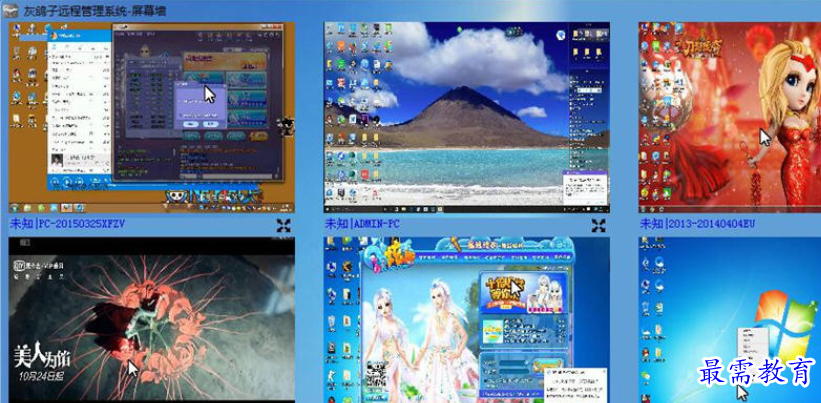Open the thumbnail showing the Windows 7 logo desktop

[730, 320]
